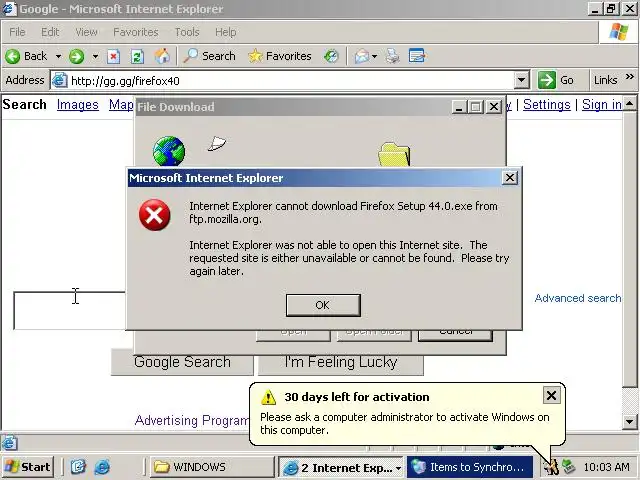Click the system clock 10:03 AM
Viewport: 640px width, 480px height.
(x=606, y=467)
